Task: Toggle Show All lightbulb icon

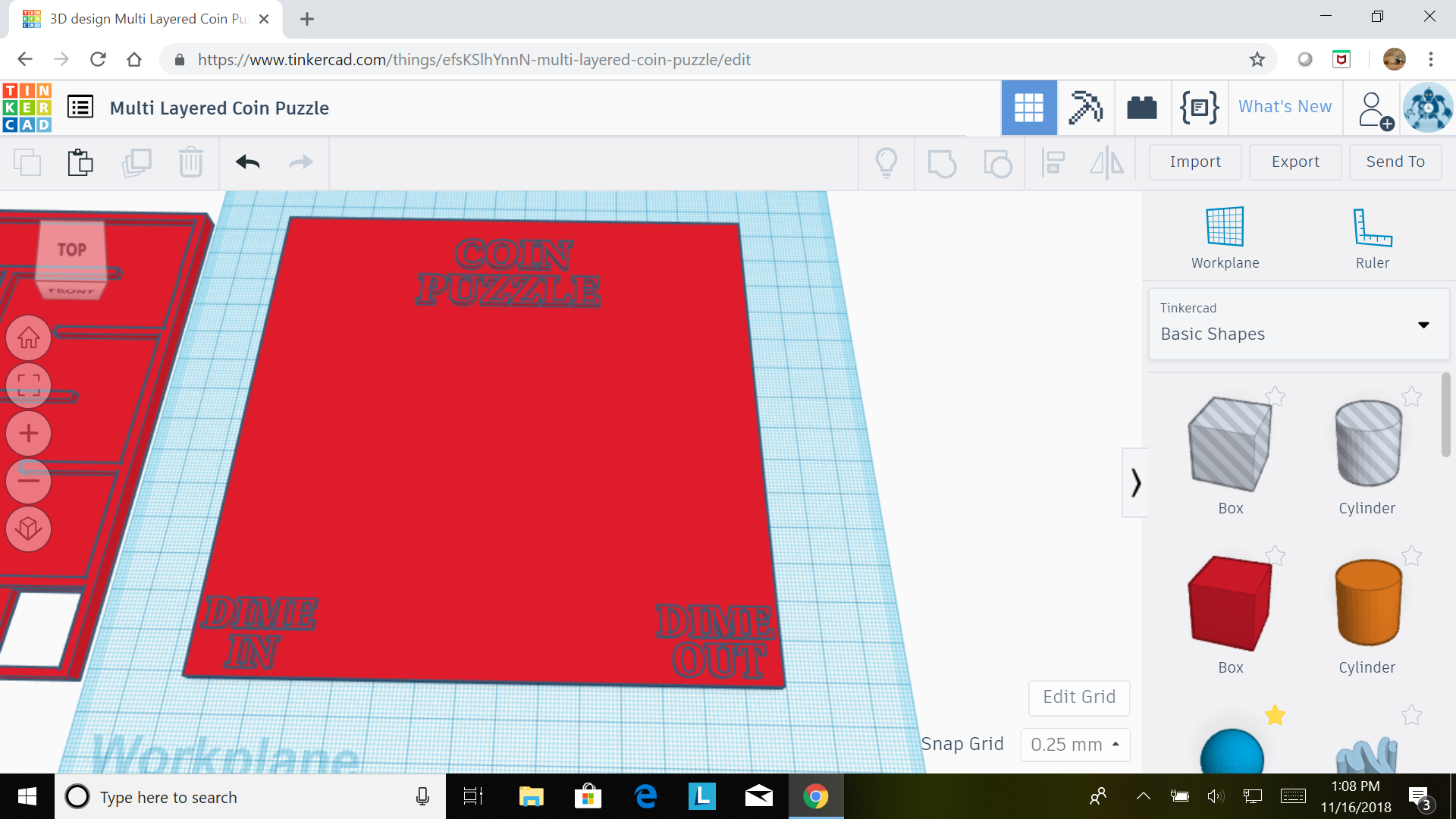Action: (x=886, y=162)
